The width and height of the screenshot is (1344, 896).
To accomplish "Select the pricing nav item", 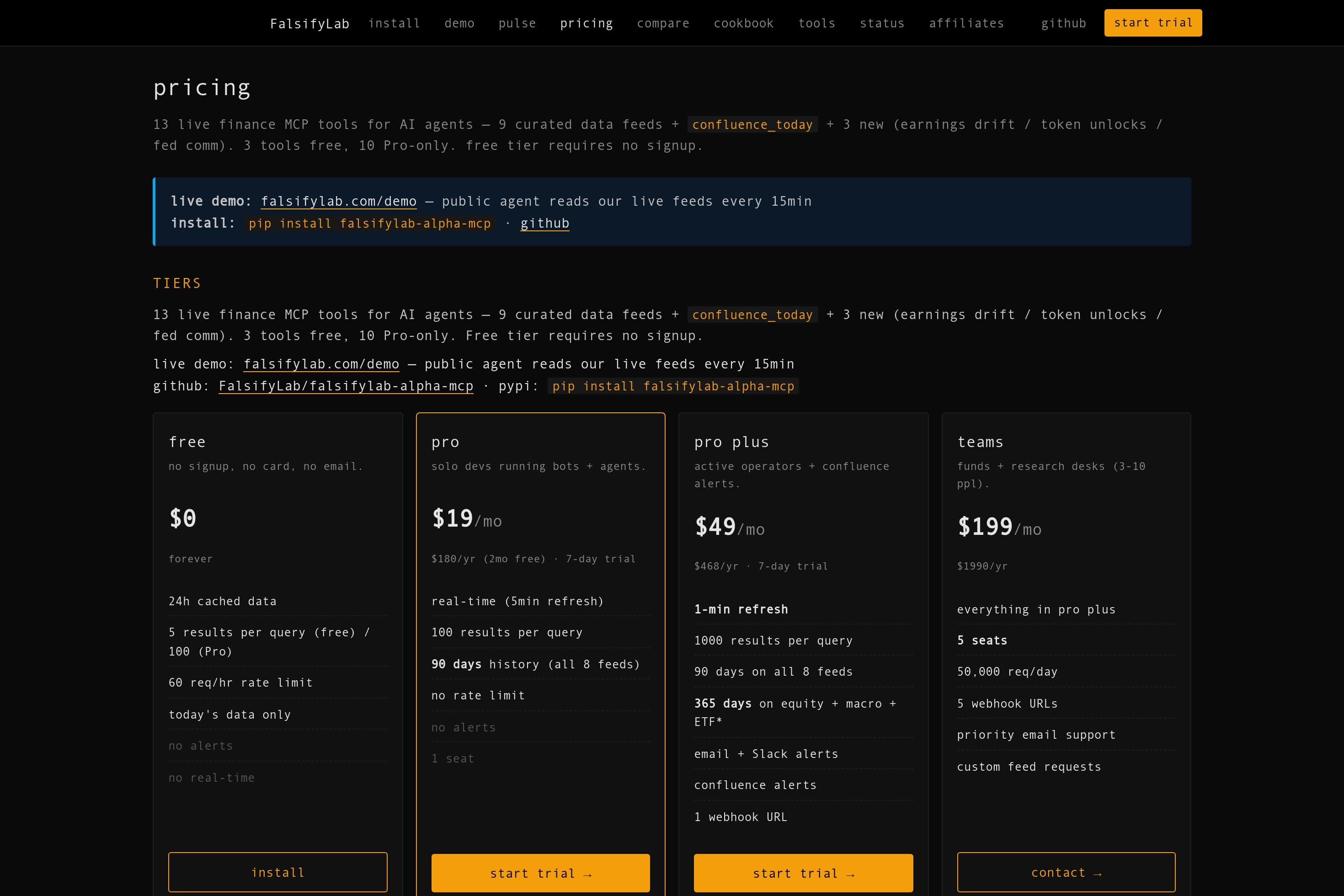I will (586, 23).
